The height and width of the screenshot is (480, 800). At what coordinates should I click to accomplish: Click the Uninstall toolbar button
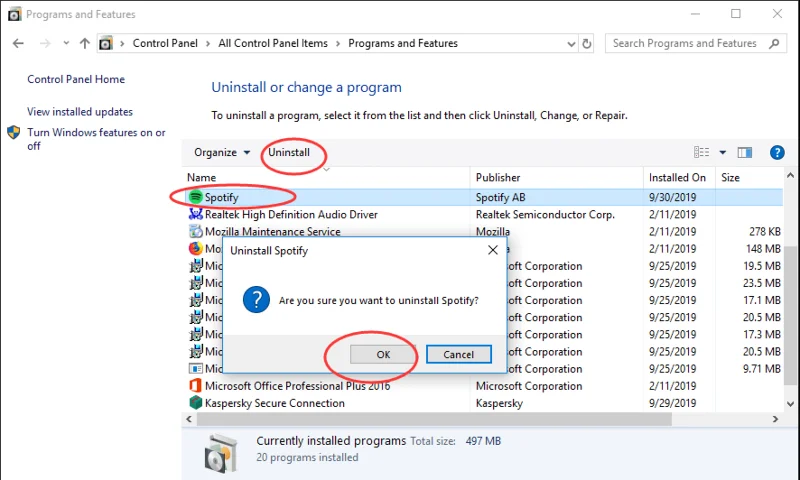(x=289, y=153)
